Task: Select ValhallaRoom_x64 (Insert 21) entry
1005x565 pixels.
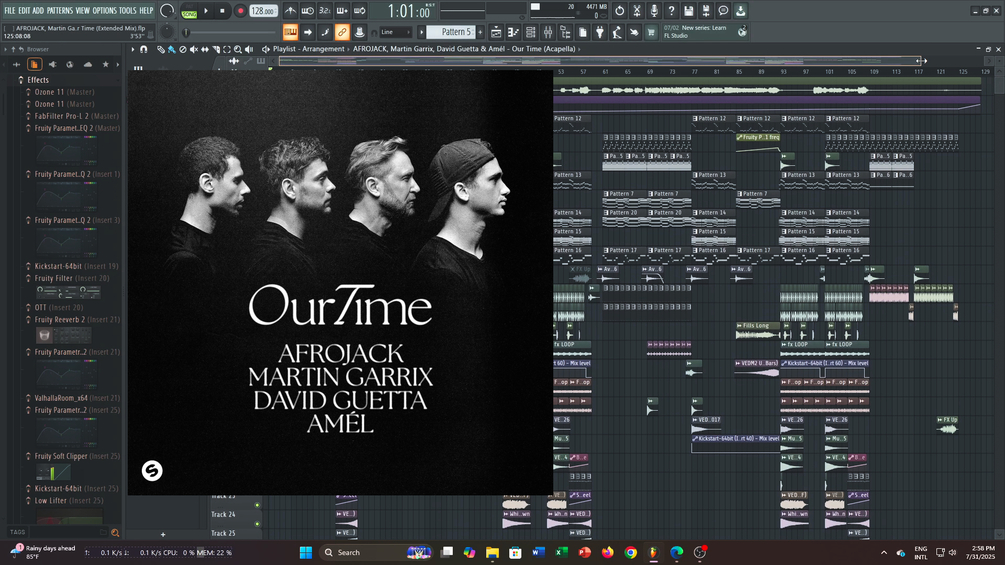Action: click(x=77, y=398)
